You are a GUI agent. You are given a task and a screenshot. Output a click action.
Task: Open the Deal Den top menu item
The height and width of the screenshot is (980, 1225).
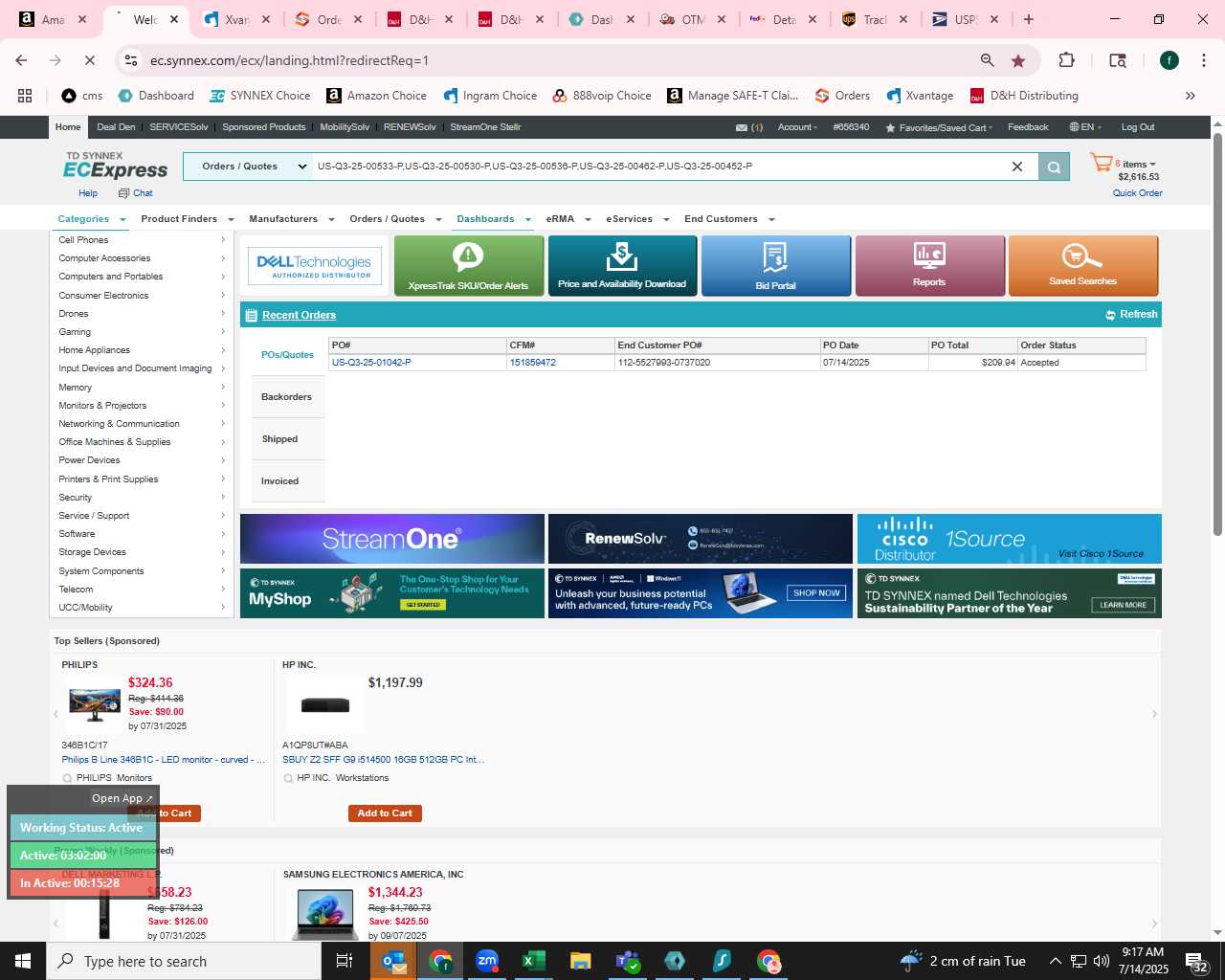click(x=116, y=127)
